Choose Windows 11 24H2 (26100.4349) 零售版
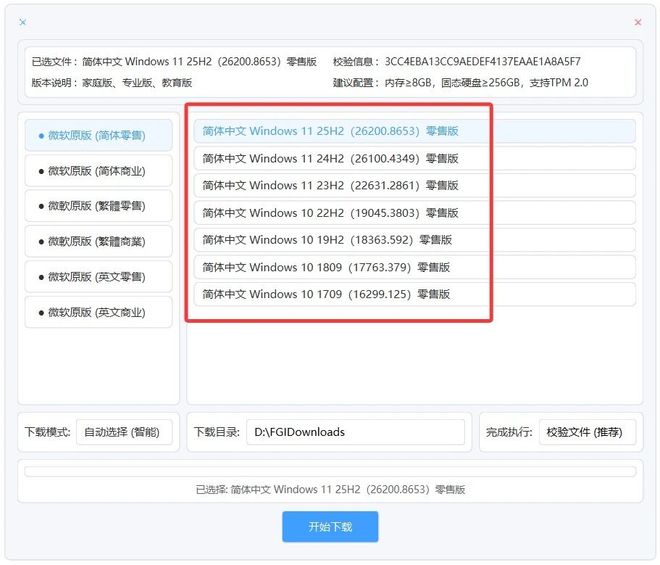Image resolution: width=660 pixels, height=565 pixels. 415,158
